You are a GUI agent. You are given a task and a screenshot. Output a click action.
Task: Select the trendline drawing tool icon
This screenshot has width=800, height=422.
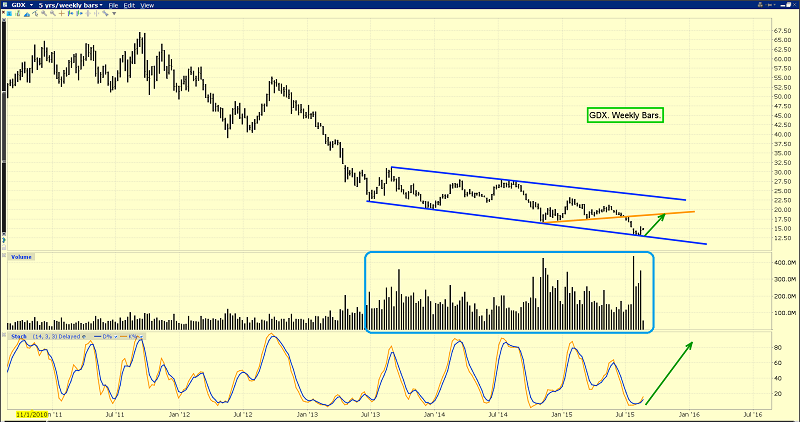105,13
